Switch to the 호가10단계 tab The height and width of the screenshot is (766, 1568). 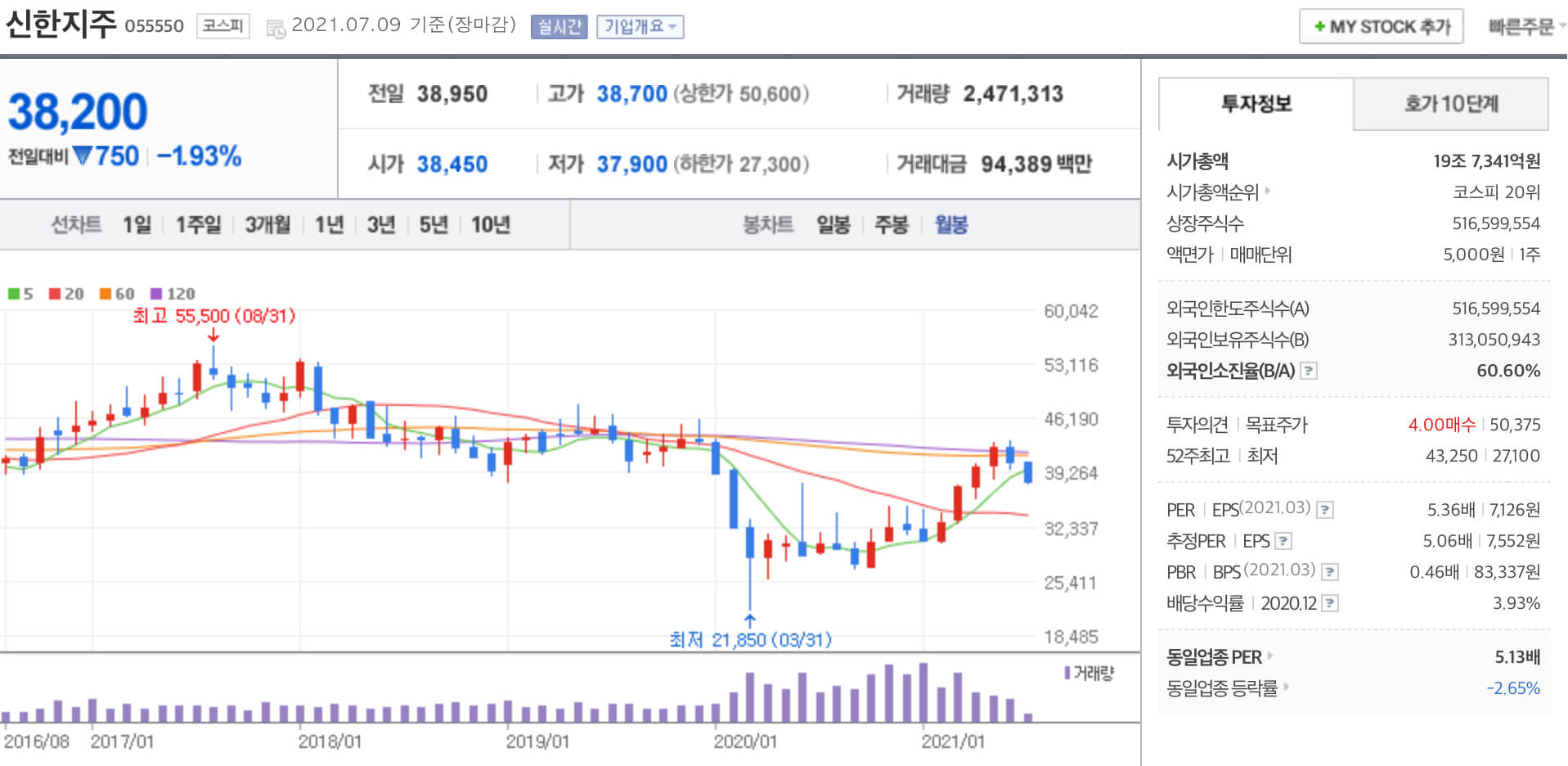coord(1451,104)
